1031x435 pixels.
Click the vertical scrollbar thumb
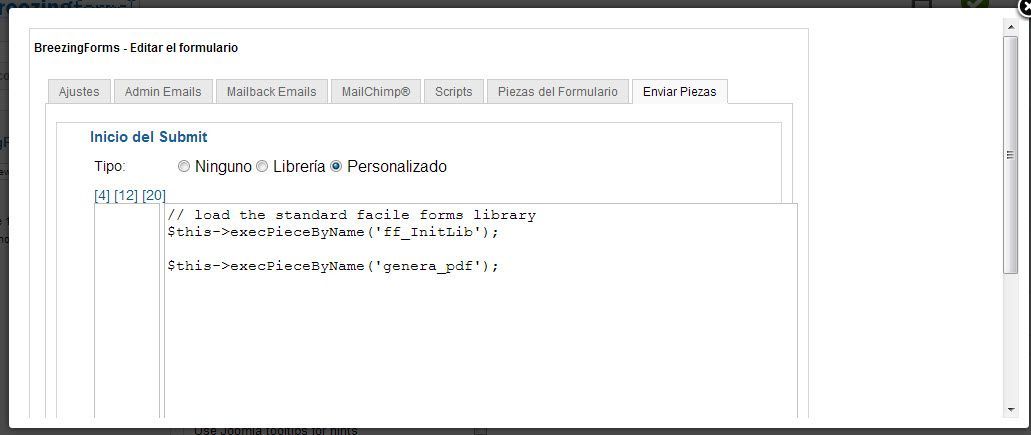[x=1011, y=155]
